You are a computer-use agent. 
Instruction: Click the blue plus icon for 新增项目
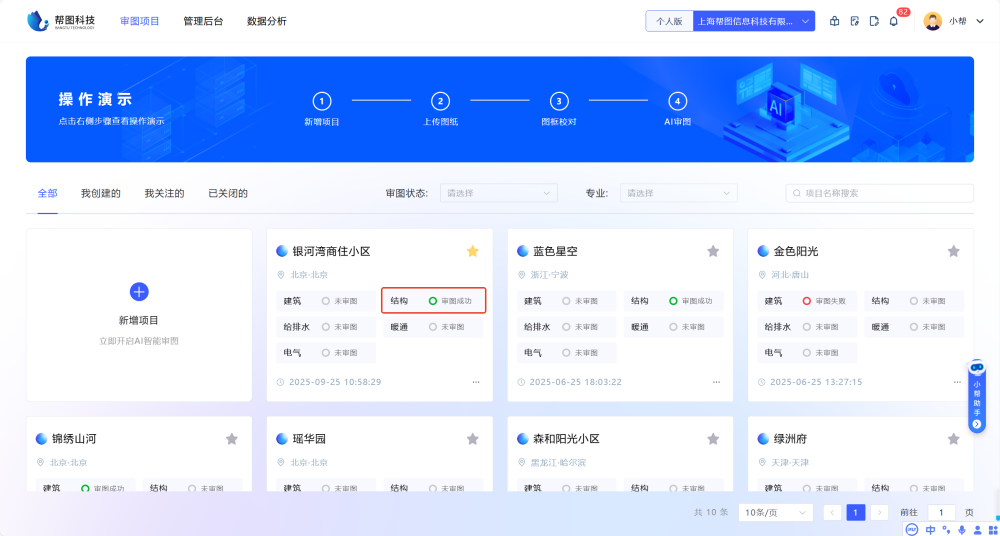click(139, 291)
